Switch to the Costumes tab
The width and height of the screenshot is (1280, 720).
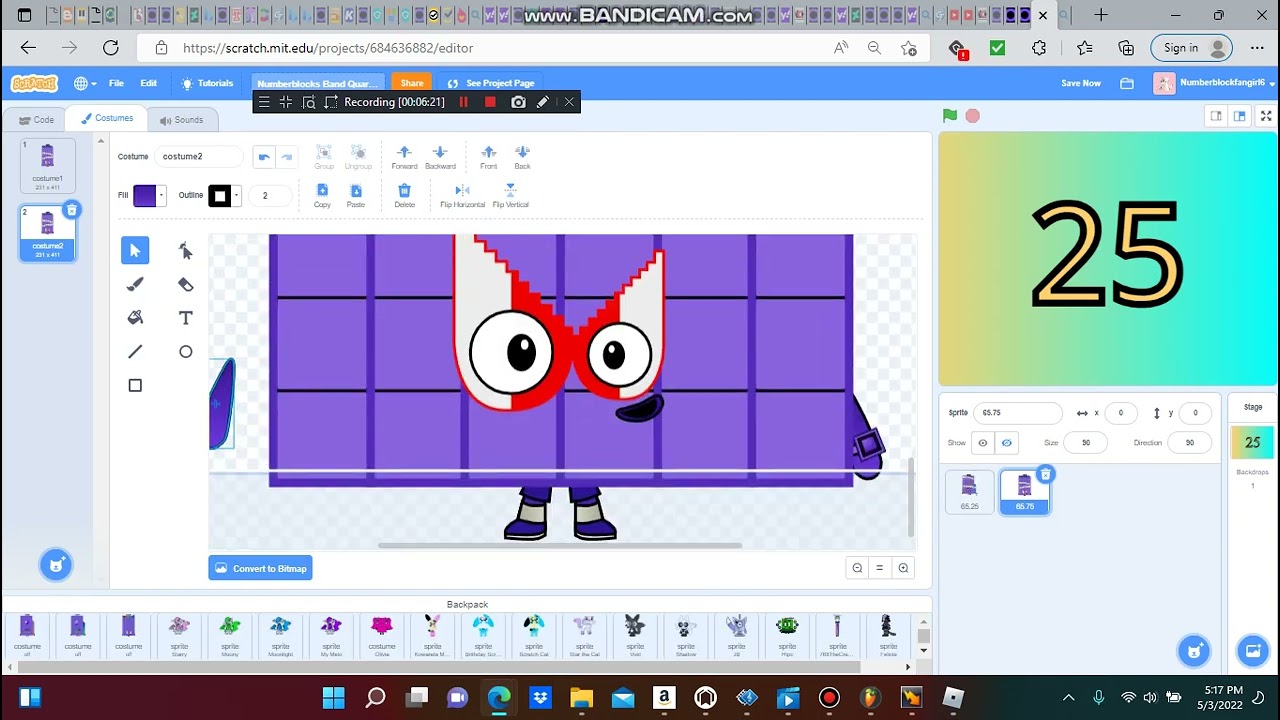coord(107,118)
